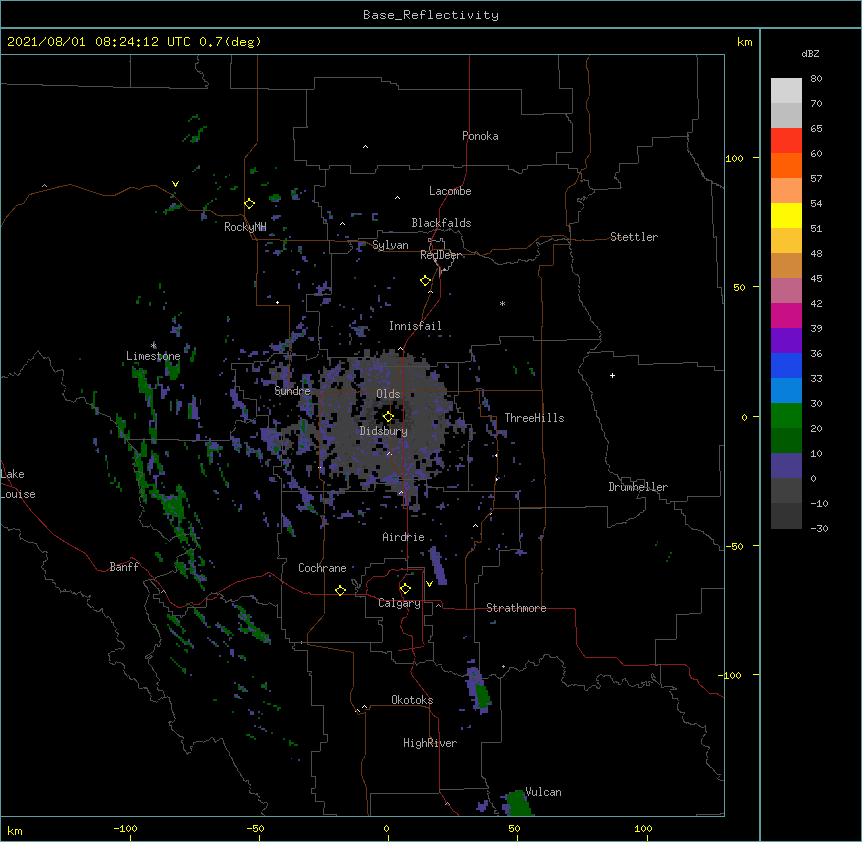Click the 50 tick on right-hand axis
The height and width of the screenshot is (842, 862).
[x=739, y=287]
